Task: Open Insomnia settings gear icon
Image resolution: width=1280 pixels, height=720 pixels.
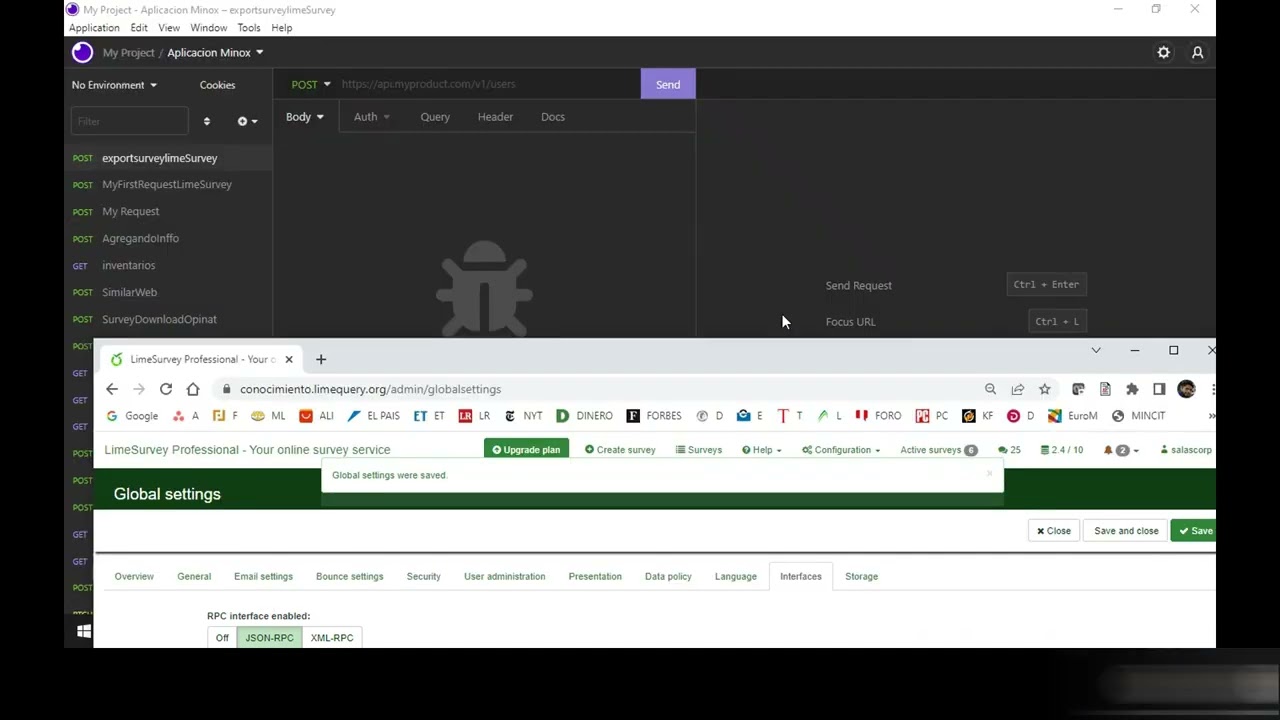Action: (x=1163, y=52)
